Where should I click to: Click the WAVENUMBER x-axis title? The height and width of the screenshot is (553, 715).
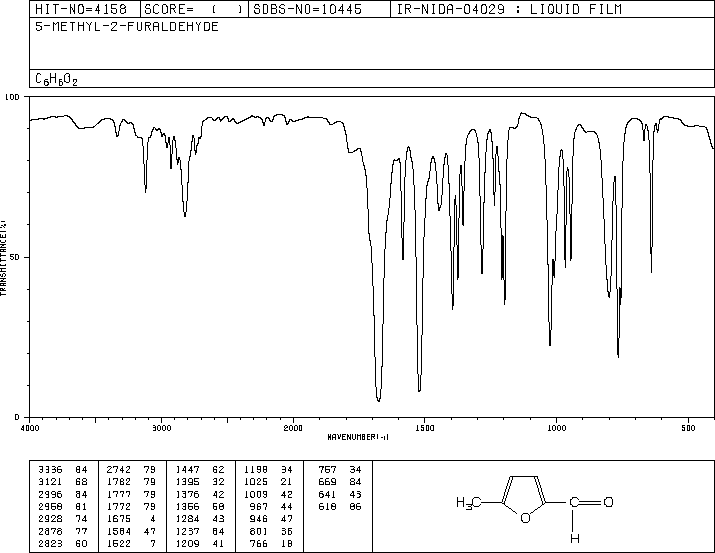point(358,437)
